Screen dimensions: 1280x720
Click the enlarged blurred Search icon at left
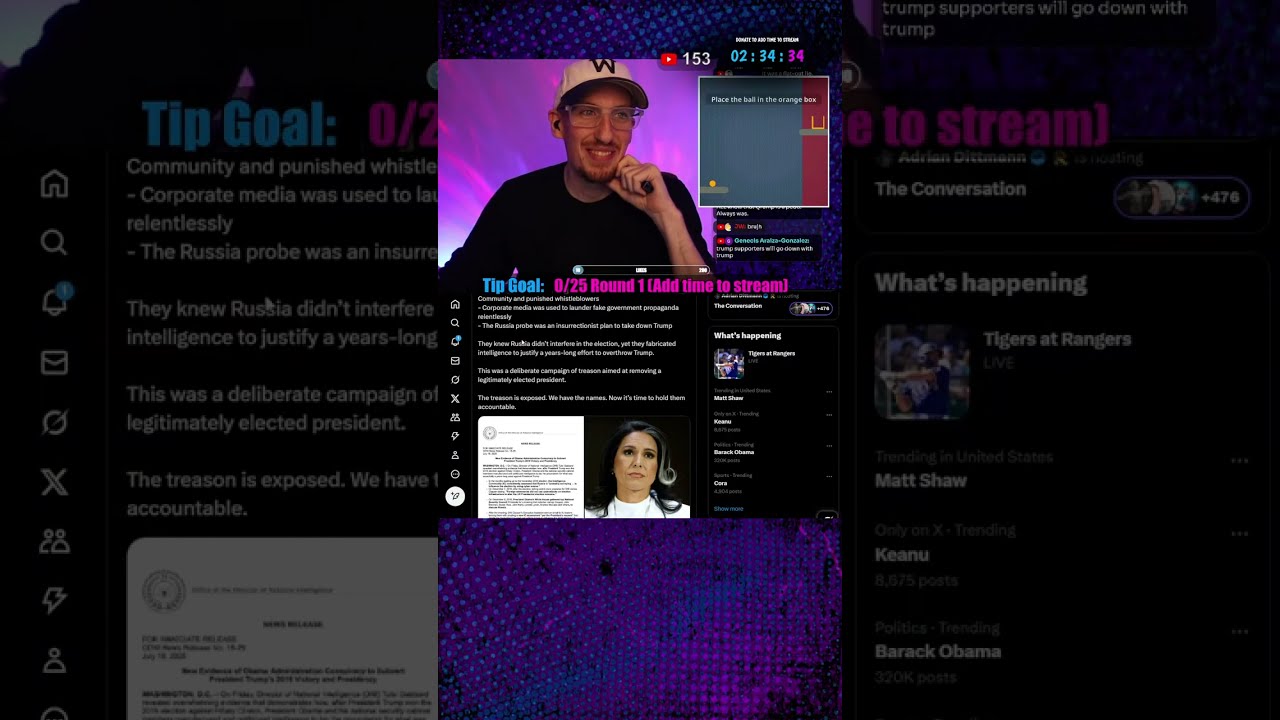(x=54, y=243)
